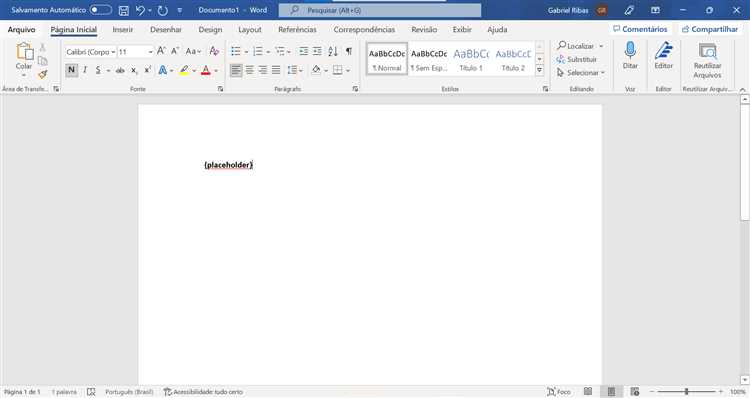Viewport: 750px width, 398px height.
Task: Expand the styles gallery more arrow
Action: click(x=540, y=70)
